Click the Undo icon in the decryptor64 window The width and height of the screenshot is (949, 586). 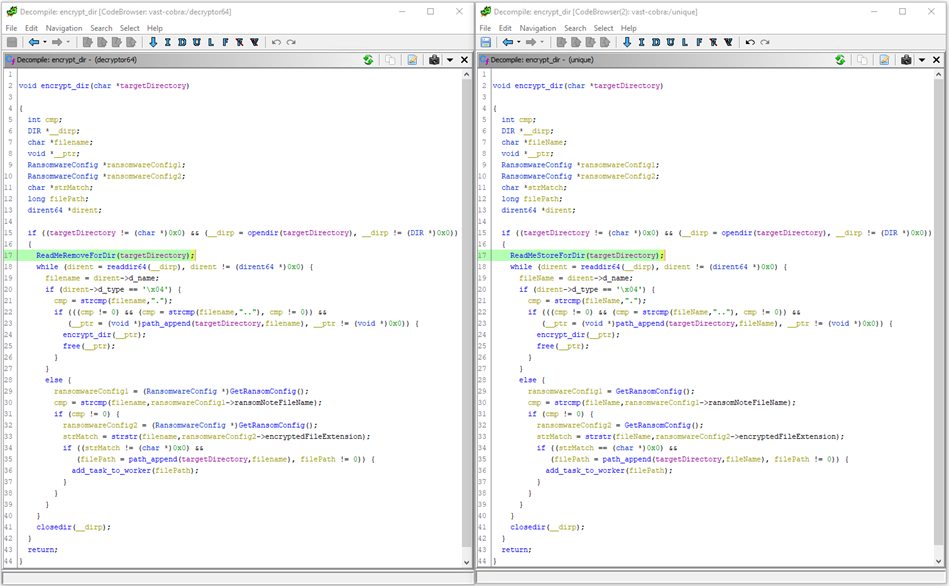(x=276, y=42)
